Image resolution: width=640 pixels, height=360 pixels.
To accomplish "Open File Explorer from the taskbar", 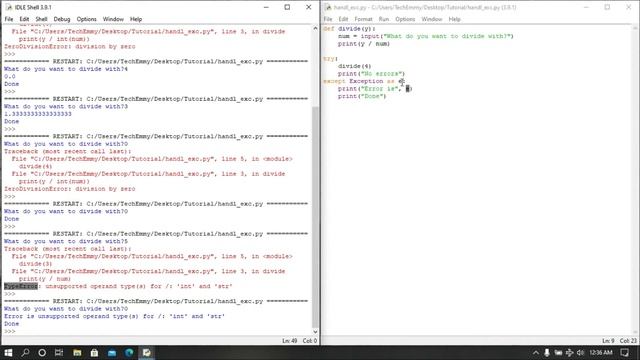I will [77, 353].
